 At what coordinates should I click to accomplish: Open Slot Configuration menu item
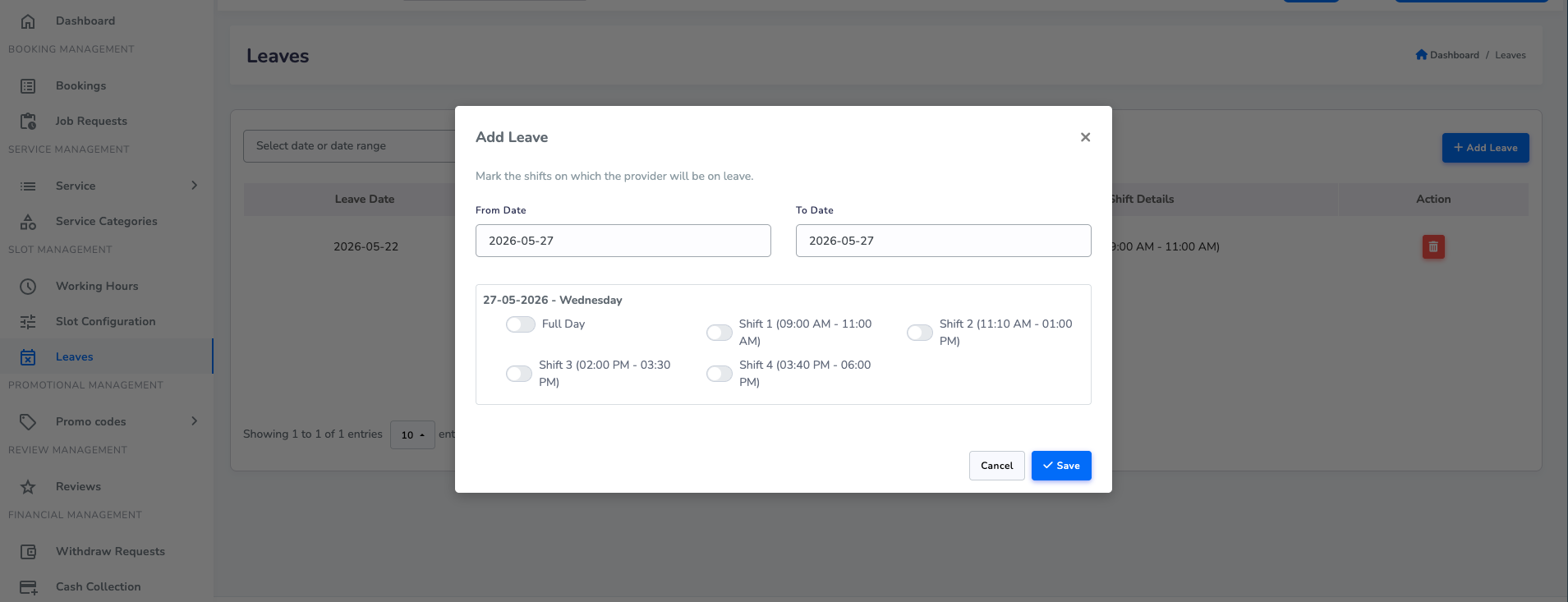(x=106, y=322)
